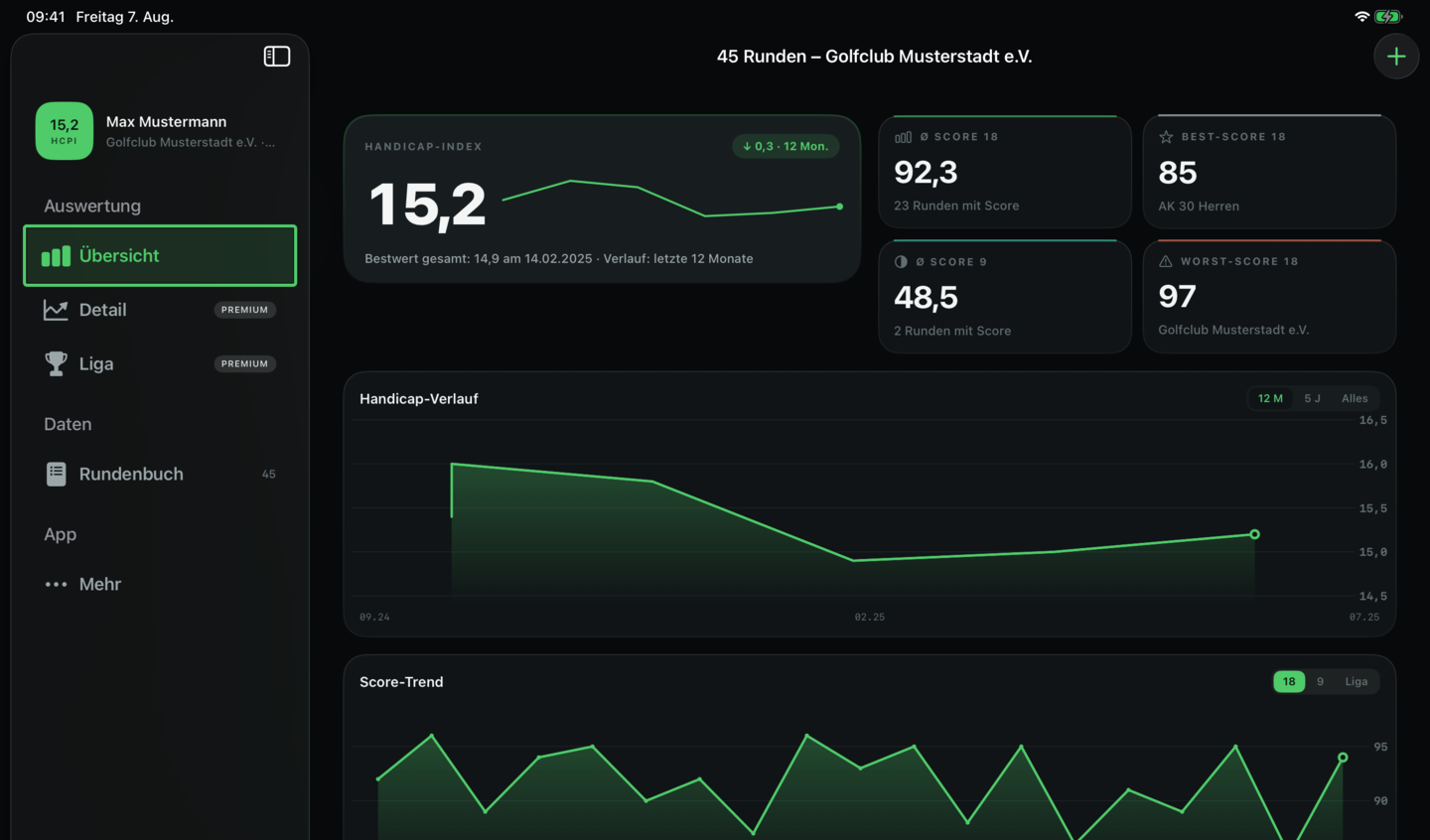
Task: Click the title 45 Runden – Golfclub Musterstadt e.V.
Action: coord(874,57)
